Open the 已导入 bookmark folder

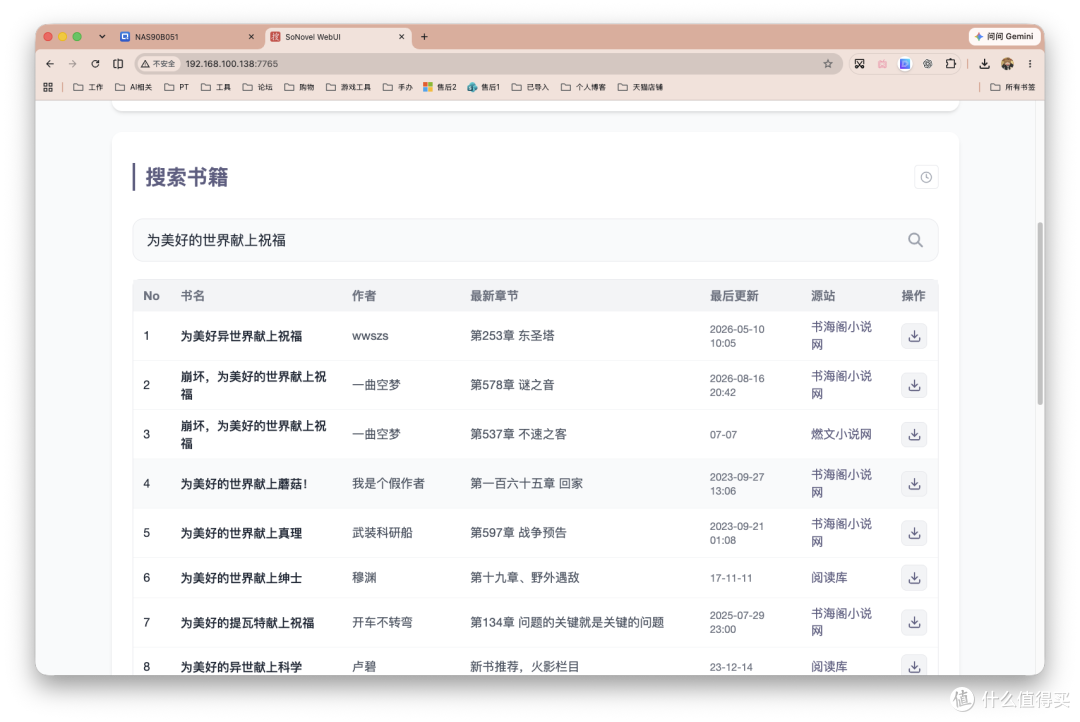(x=530, y=87)
